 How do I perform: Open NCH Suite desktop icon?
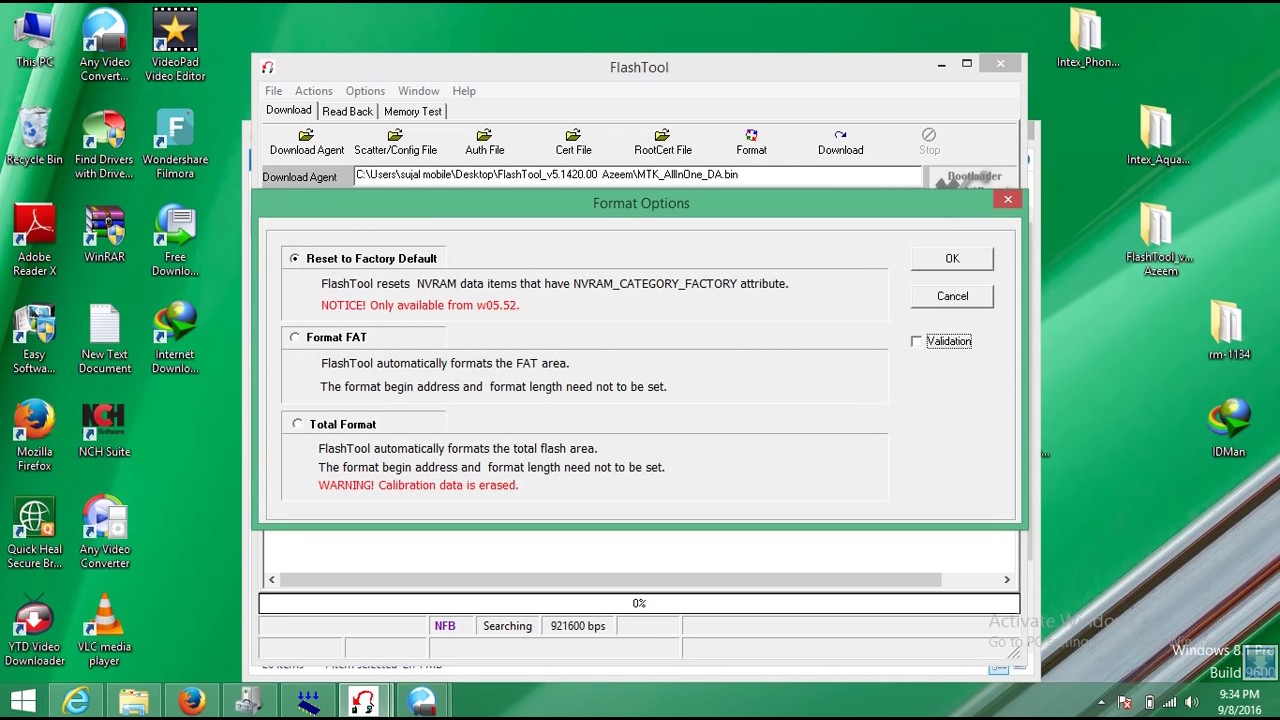105,430
